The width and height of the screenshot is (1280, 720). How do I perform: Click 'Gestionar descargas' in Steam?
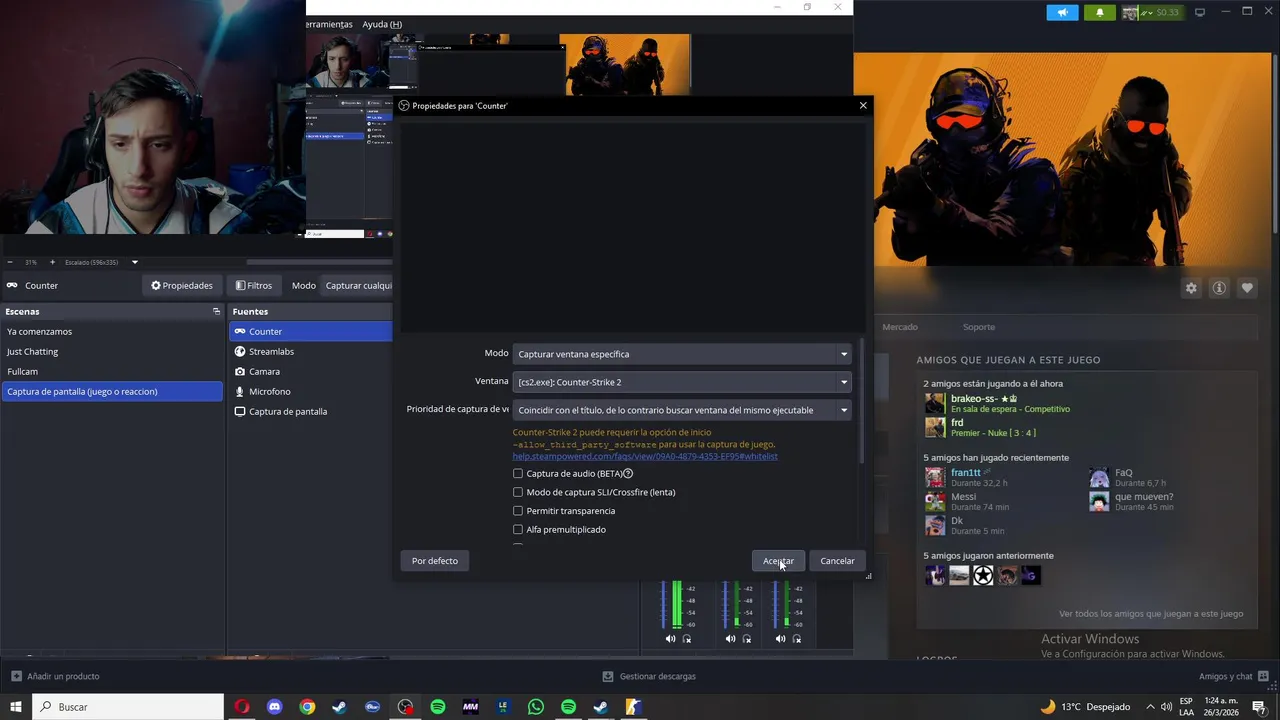point(650,677)
